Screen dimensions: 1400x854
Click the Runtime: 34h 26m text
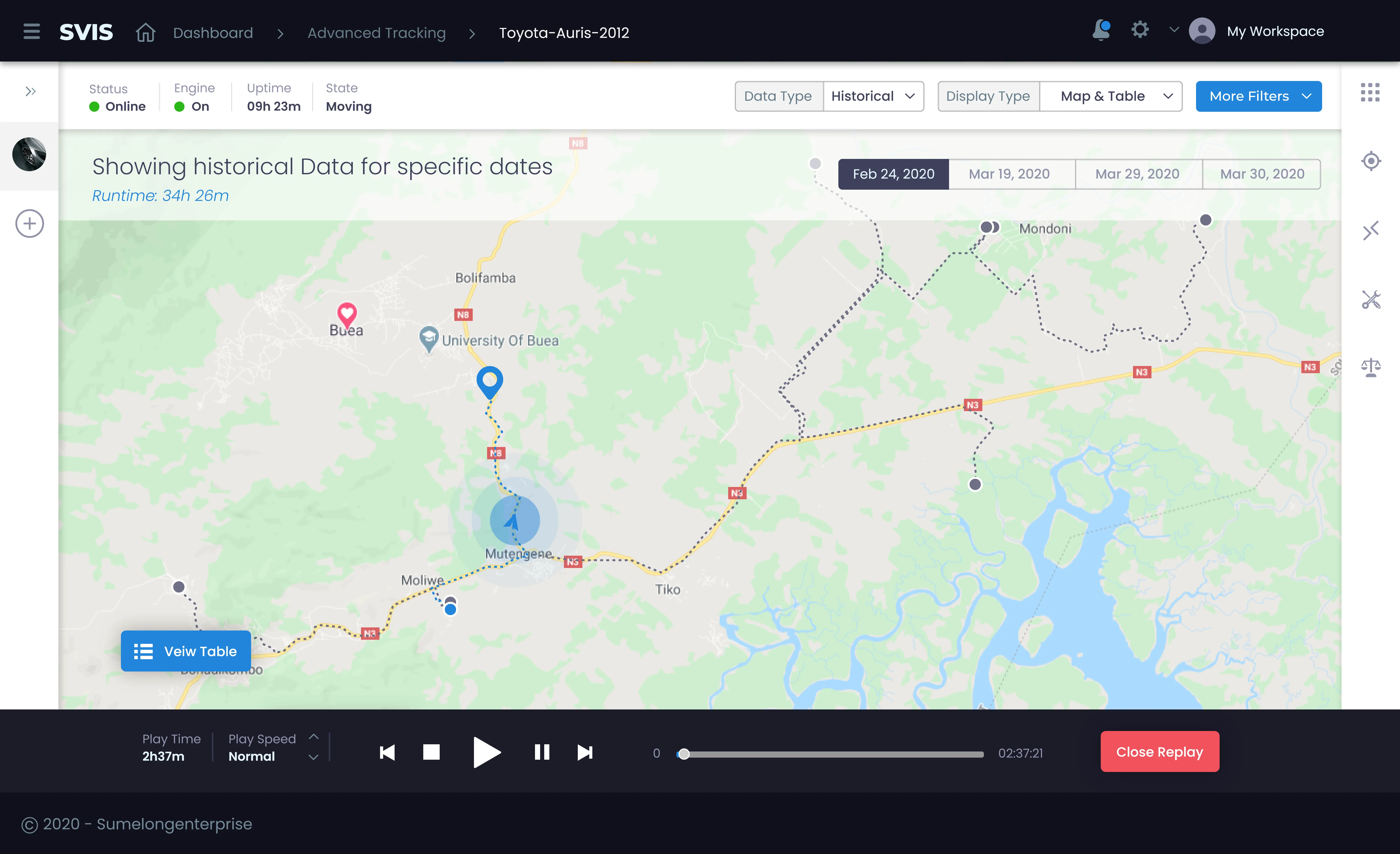[160, 196]
